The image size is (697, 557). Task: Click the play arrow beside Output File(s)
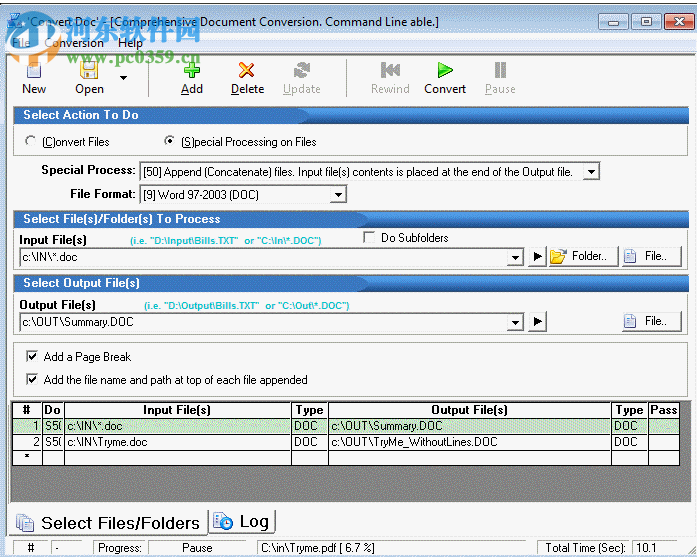(x=537, y=321)
